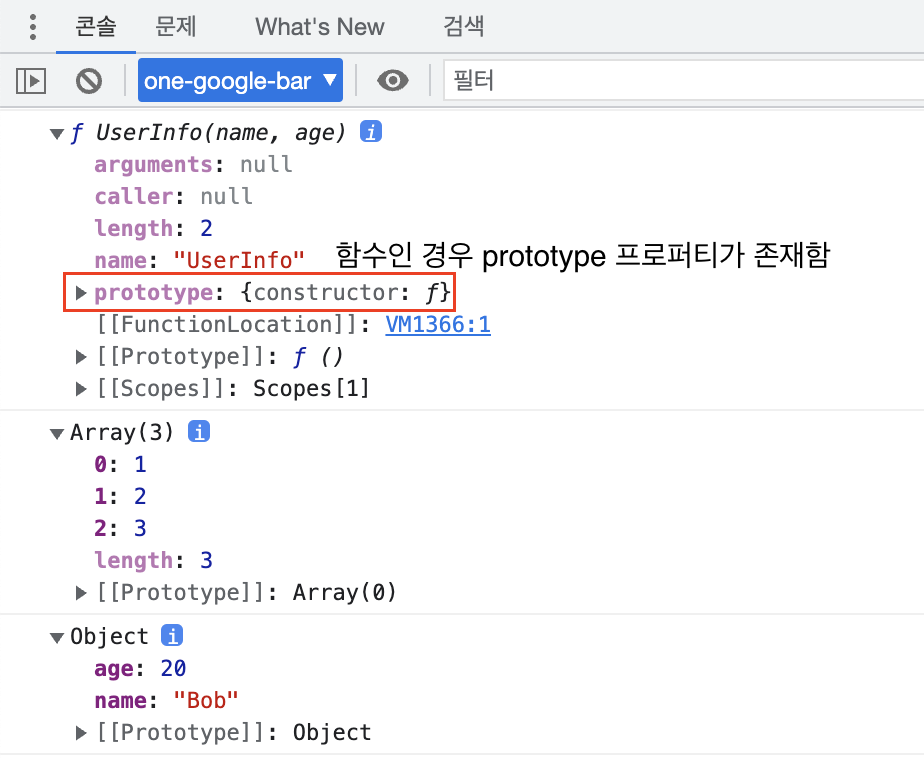Viewport: 924px width, 758px height.
Task: Select the arguments: null property row
Action: click(193, 164)
